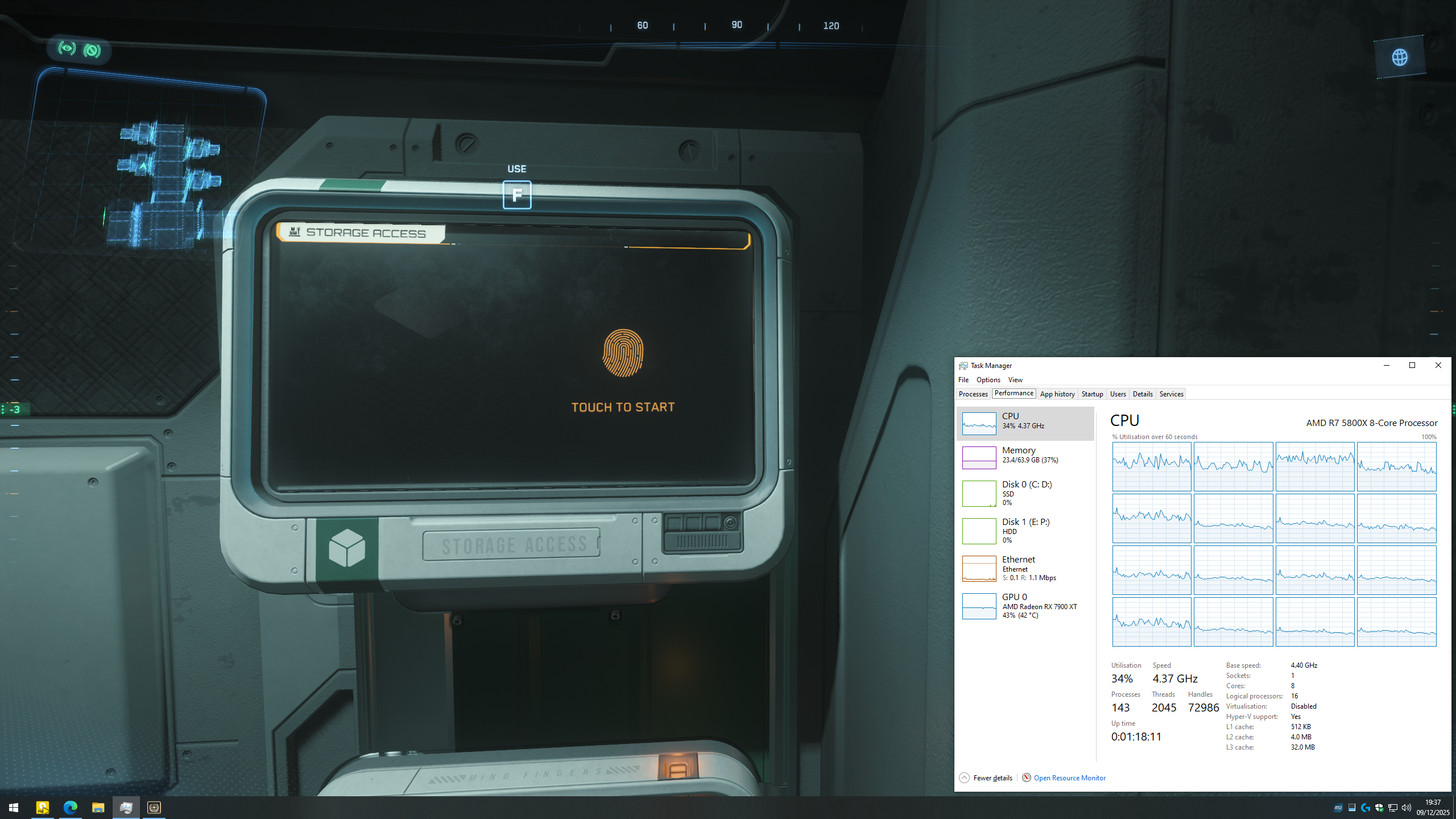This screenshot has width=1456, height=819.
Task: Click Touch to Start text
Action: coord(623,407)
